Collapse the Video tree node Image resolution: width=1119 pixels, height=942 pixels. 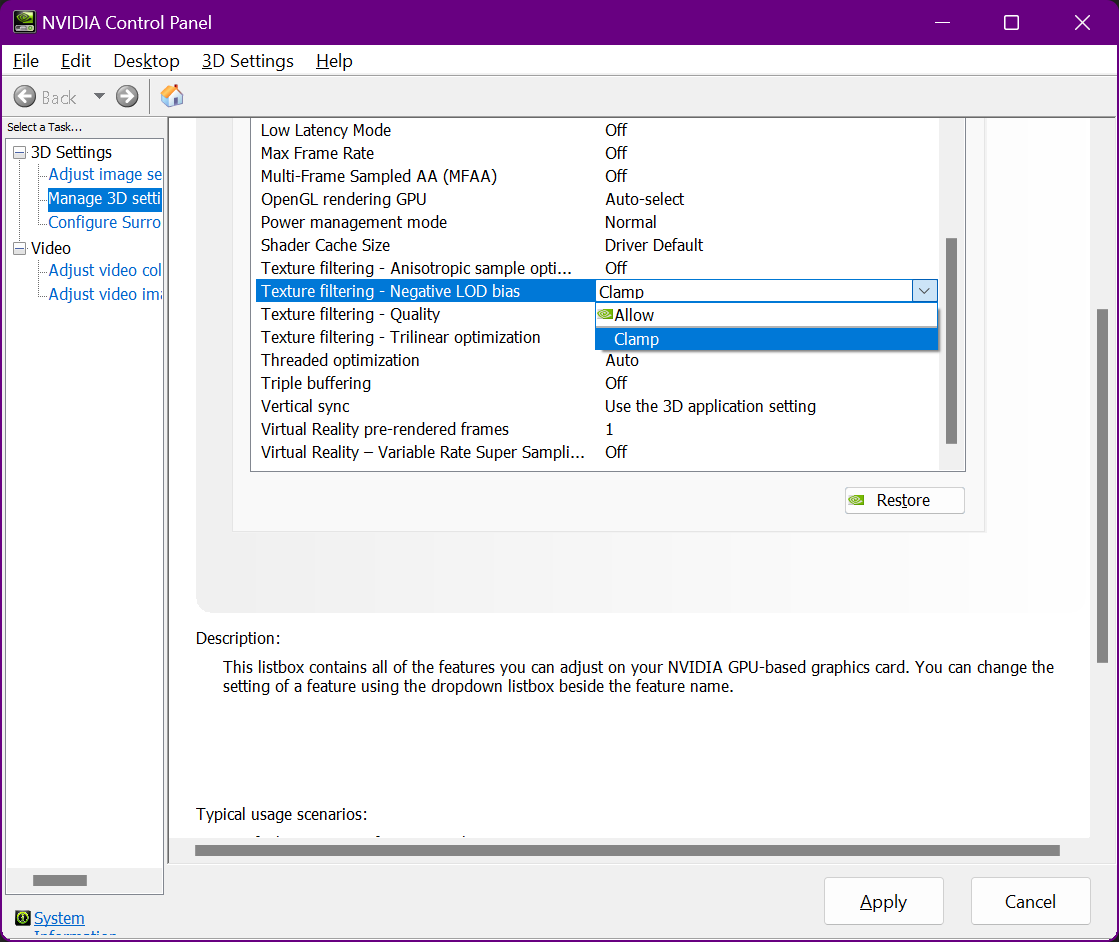click(x=19, y=248)
